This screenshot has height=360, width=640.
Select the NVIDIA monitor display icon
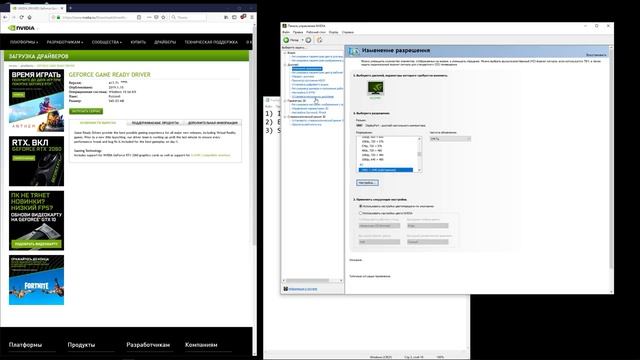coord(375,88)
